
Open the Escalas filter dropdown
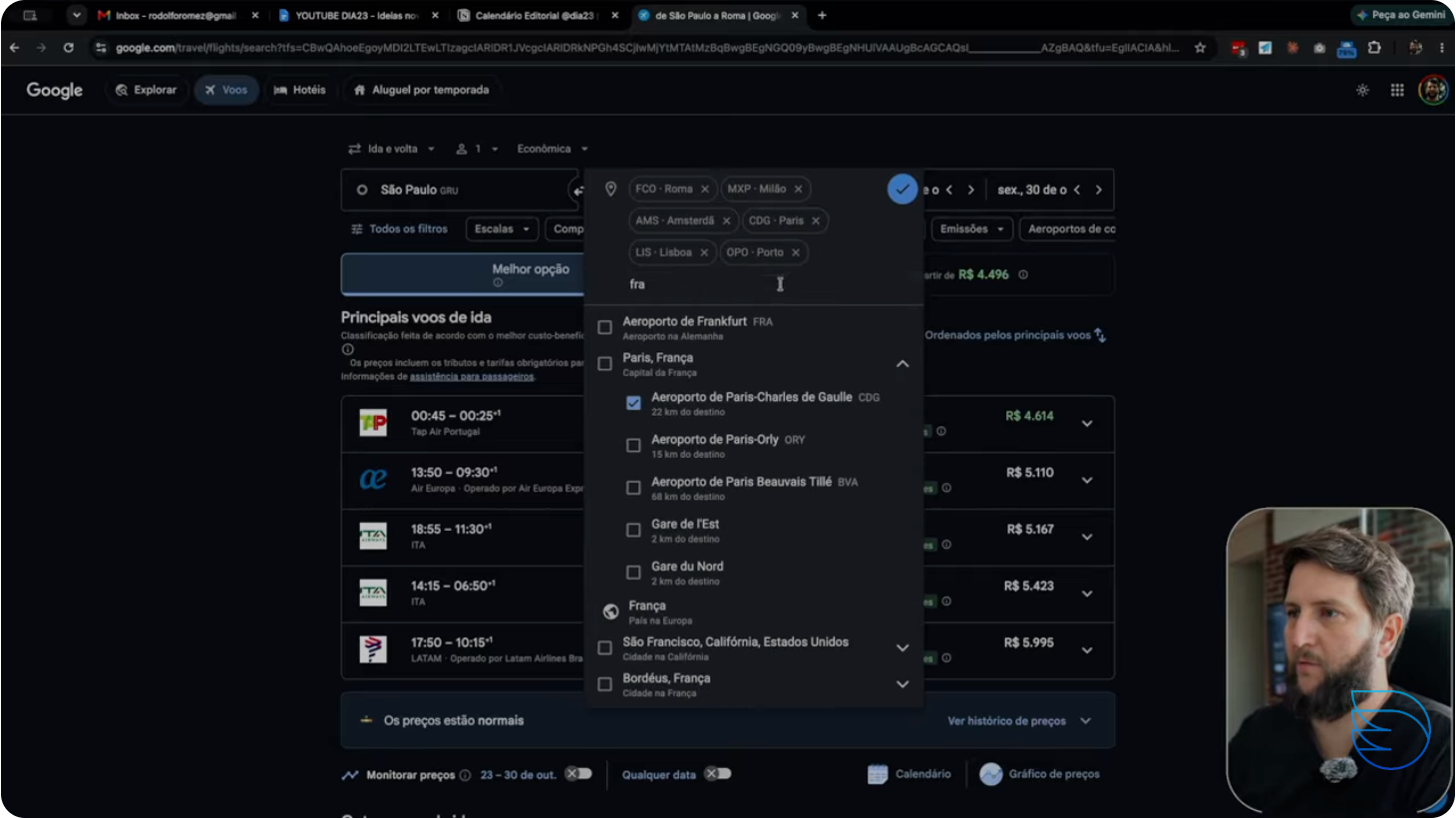pos(503,229)
